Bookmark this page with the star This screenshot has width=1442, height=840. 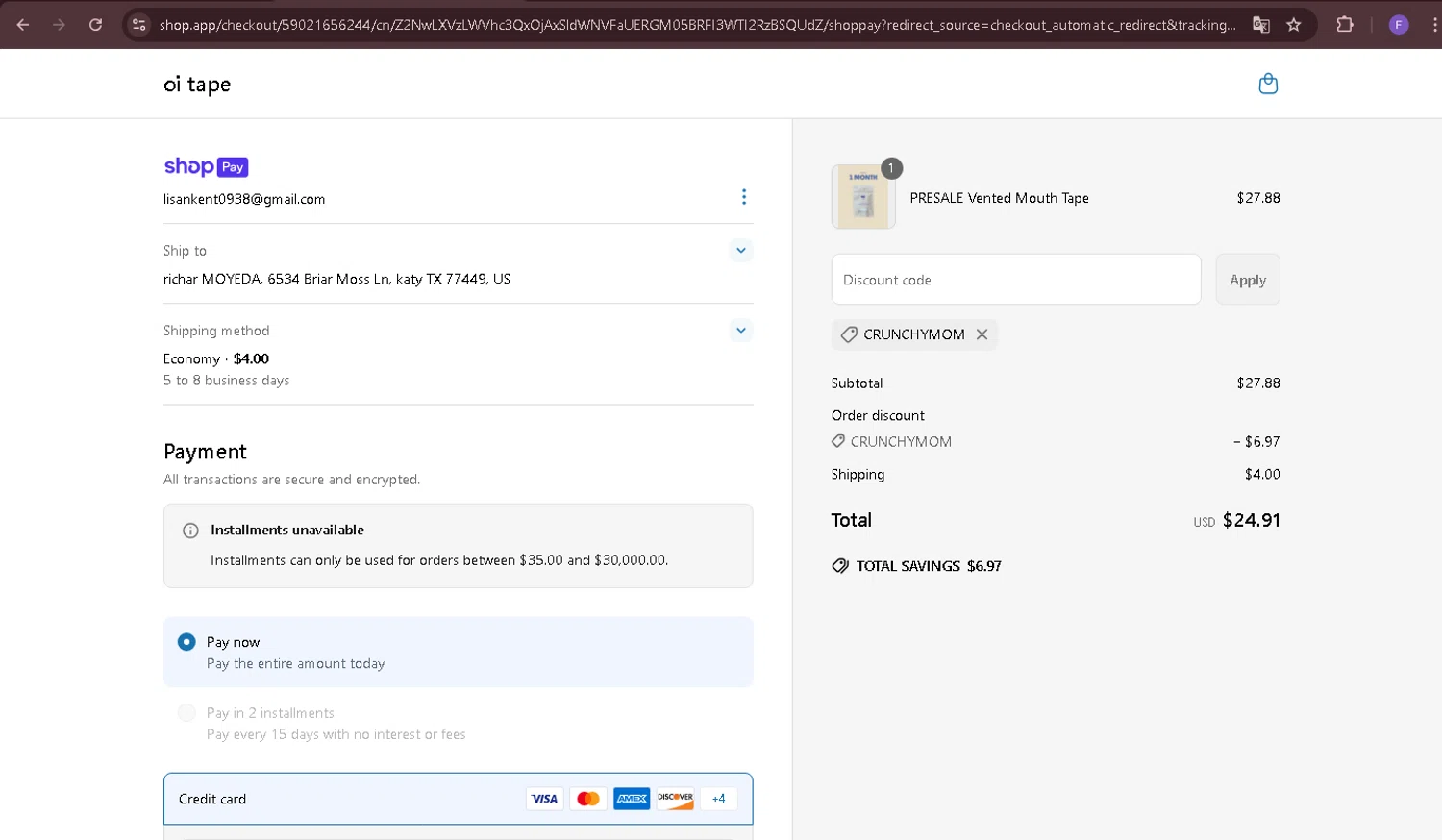pyautogui.click(x=1294, y=25)
